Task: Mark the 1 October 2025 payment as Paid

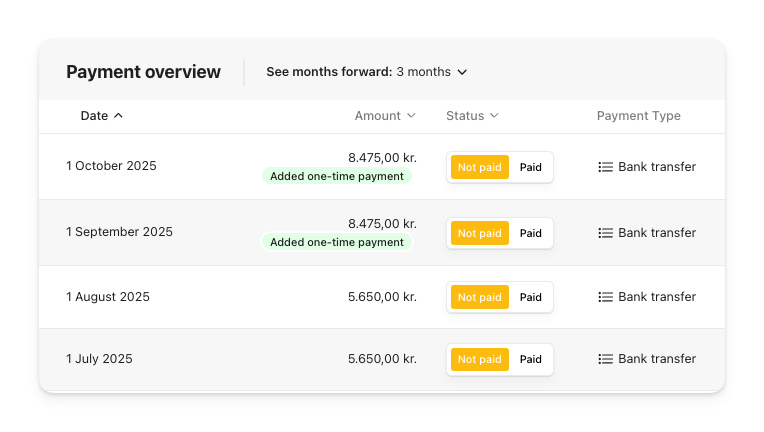Action: [531, 167]
